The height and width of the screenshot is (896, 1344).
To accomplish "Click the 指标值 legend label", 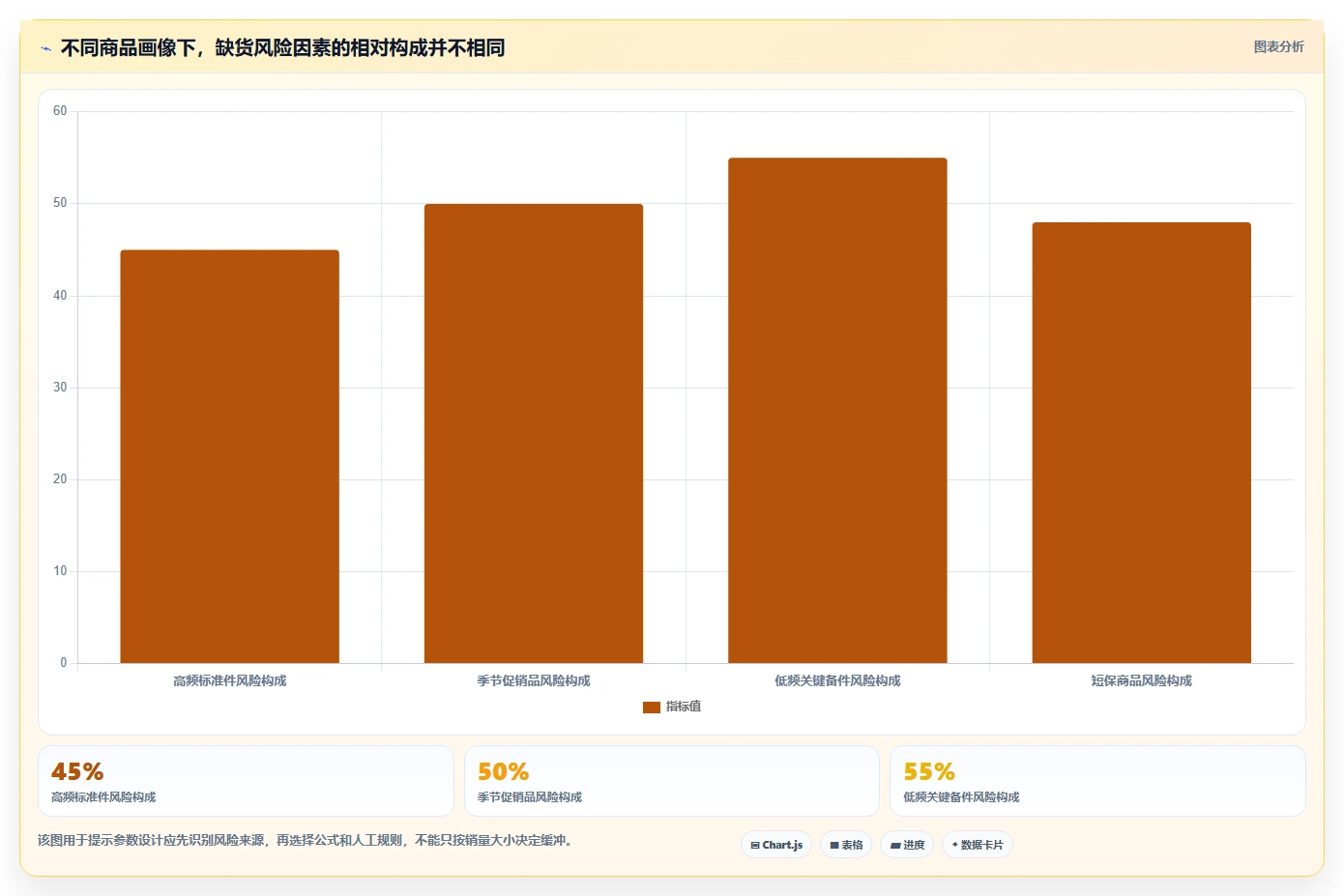I will click(684, 707).
